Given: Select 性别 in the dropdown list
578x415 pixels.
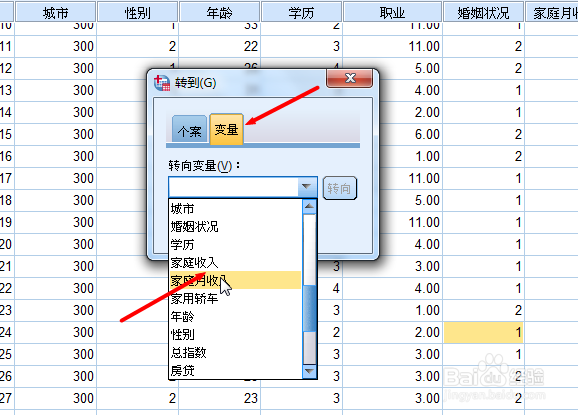Looking at the screenshot, I should (235, 335).
